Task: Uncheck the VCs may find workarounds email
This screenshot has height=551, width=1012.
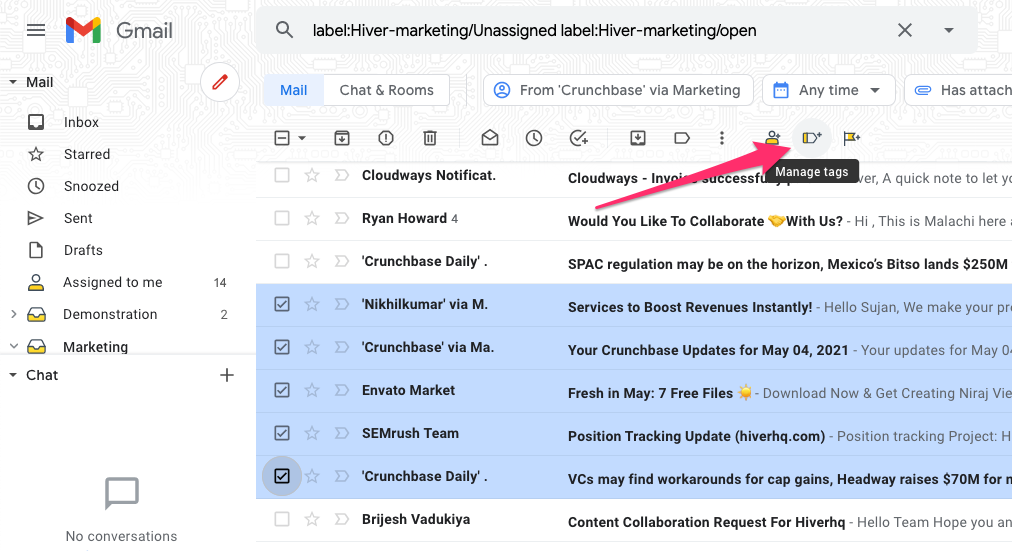Action: pos(282,476)
